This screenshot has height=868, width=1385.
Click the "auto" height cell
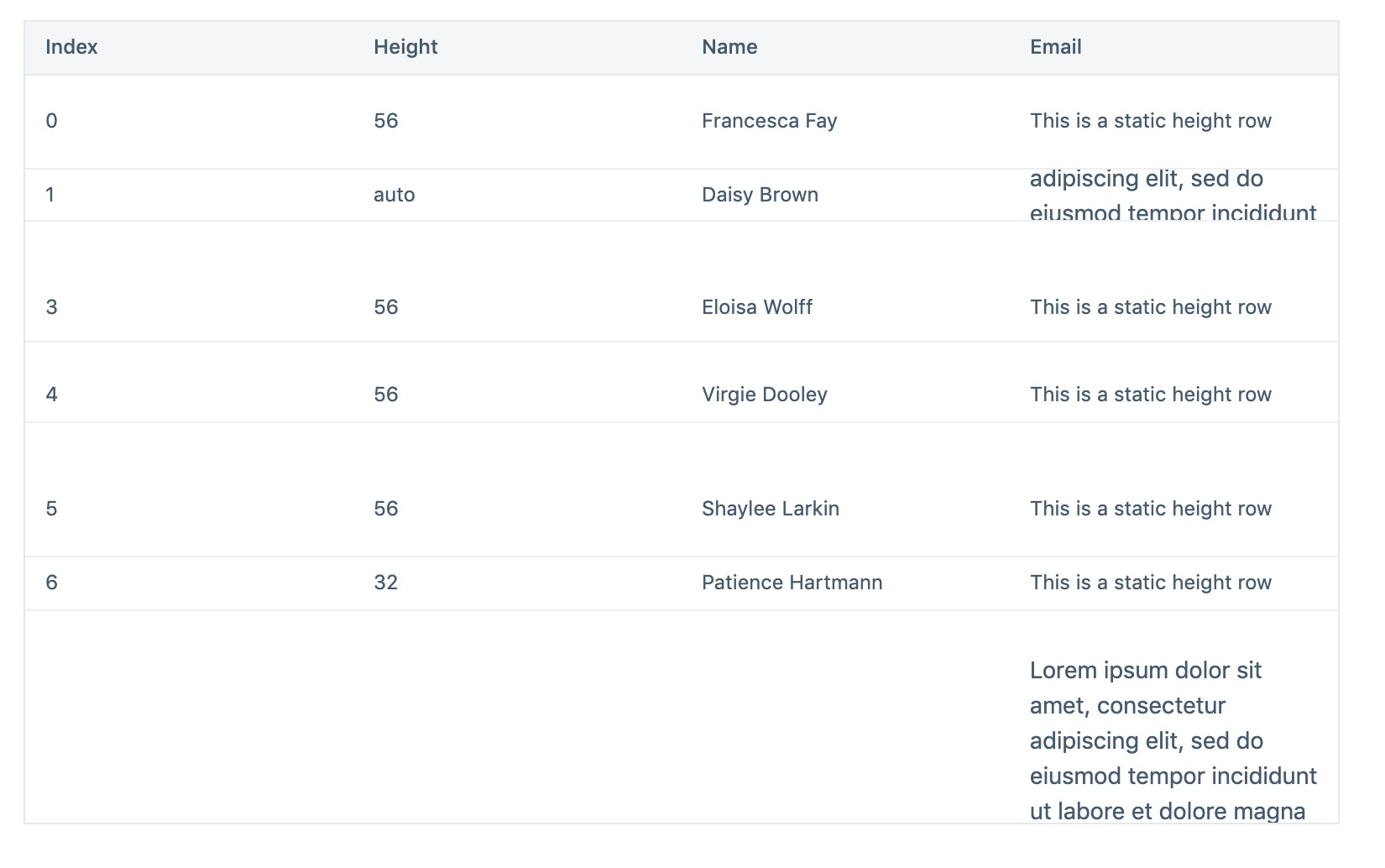394,195
